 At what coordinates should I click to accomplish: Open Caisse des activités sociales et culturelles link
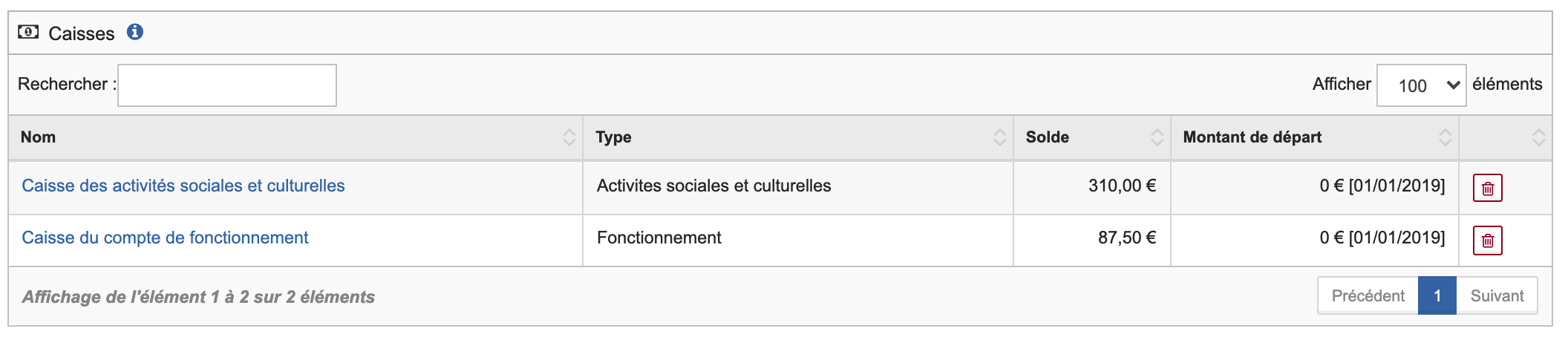click(x=183, y=186)
